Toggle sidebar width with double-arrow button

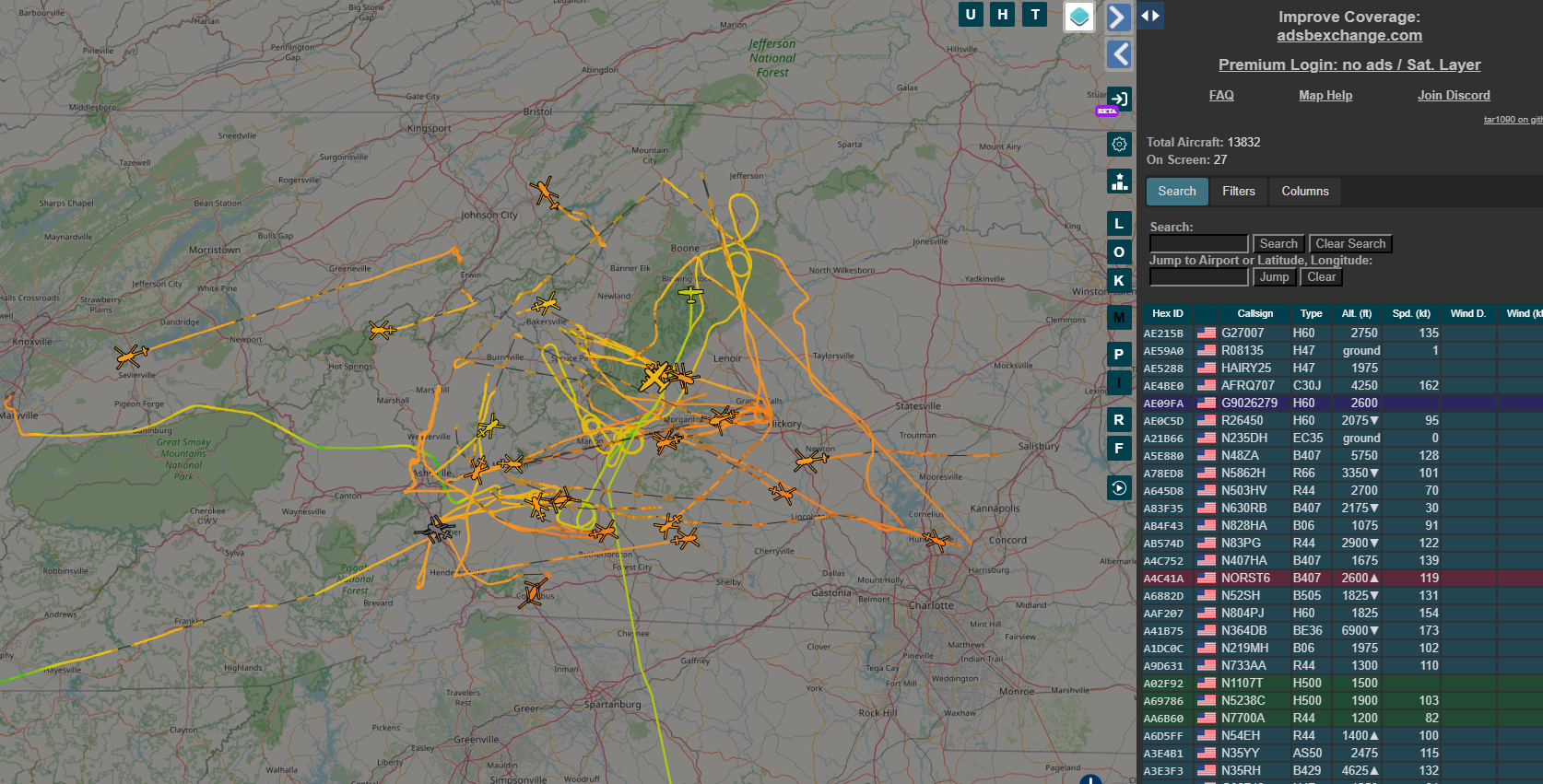tap(1149, 16)
